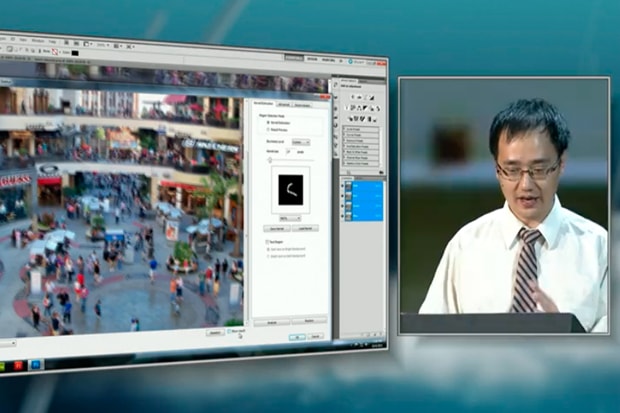620x413 pixels.
Task: Click the black color swatch in options bar
Action: tap(75, 53)
